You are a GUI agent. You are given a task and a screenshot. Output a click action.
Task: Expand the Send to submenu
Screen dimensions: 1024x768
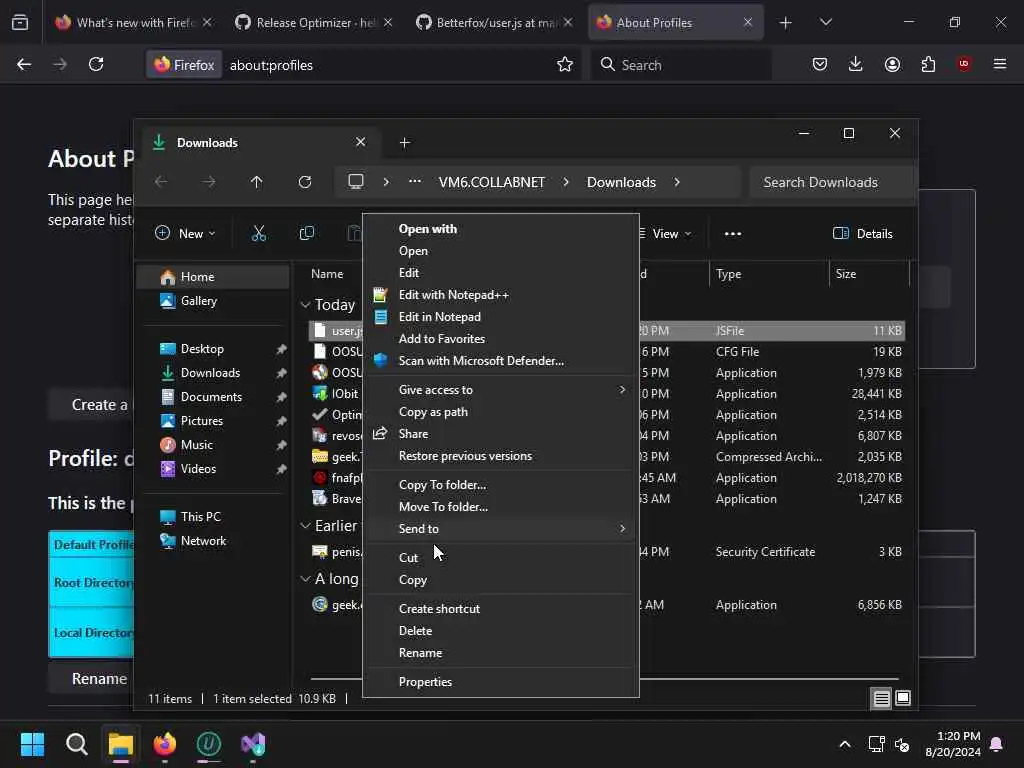click(501, 529)
